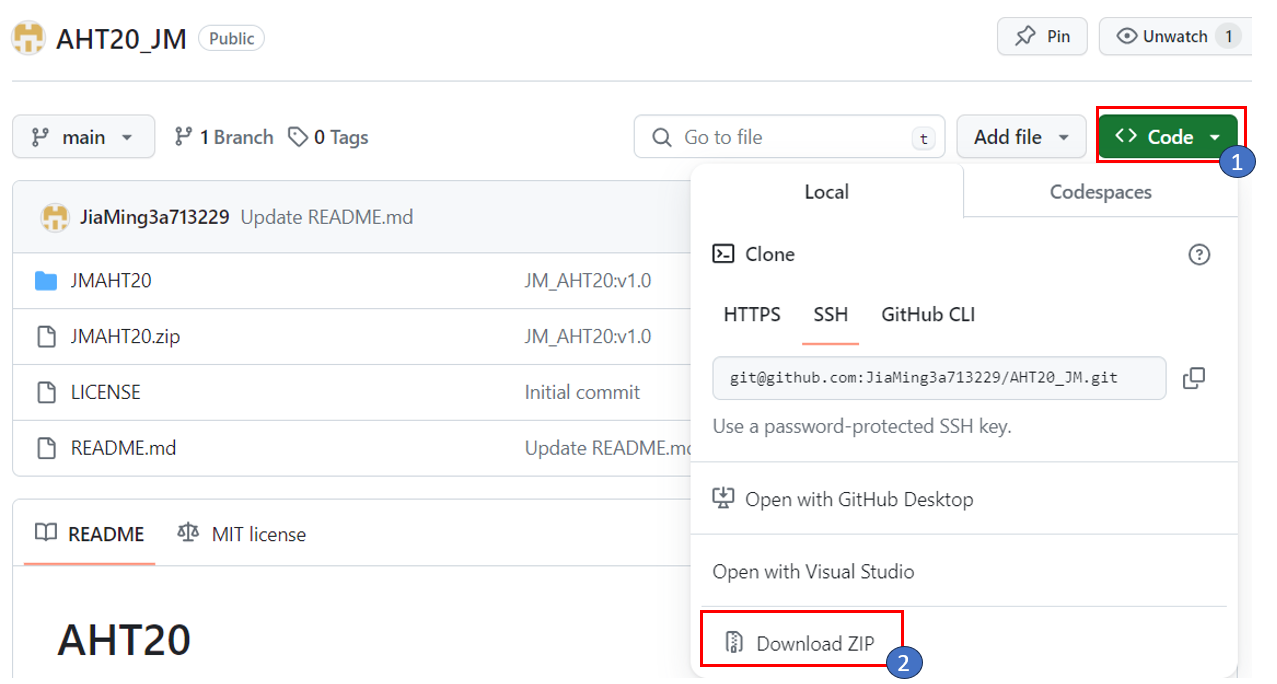Select the SSH clone option

click(831, 314)
